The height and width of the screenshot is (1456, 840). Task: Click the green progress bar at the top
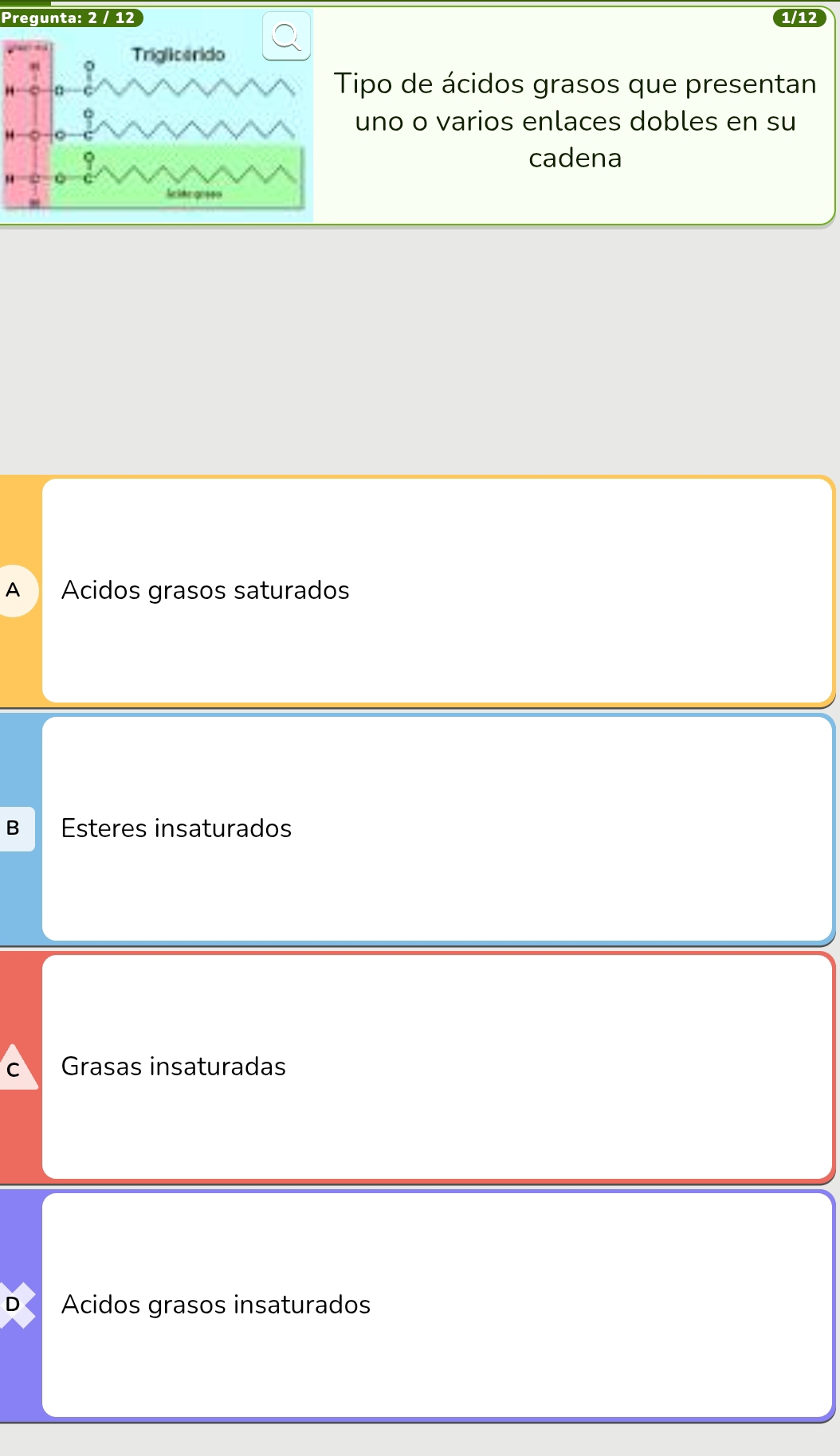(x=24, y=2)
